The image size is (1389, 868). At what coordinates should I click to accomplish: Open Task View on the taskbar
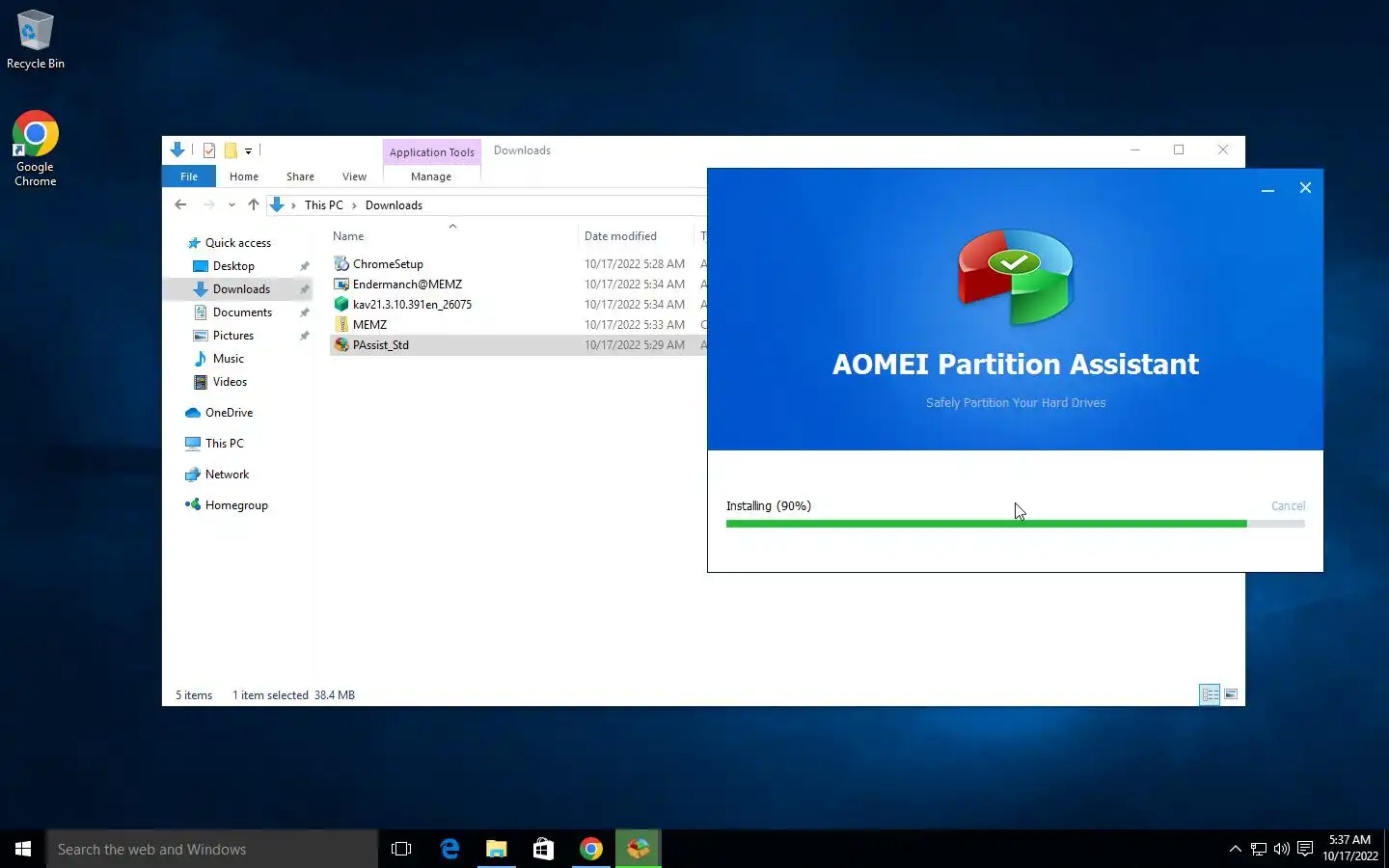coord(401,849)
